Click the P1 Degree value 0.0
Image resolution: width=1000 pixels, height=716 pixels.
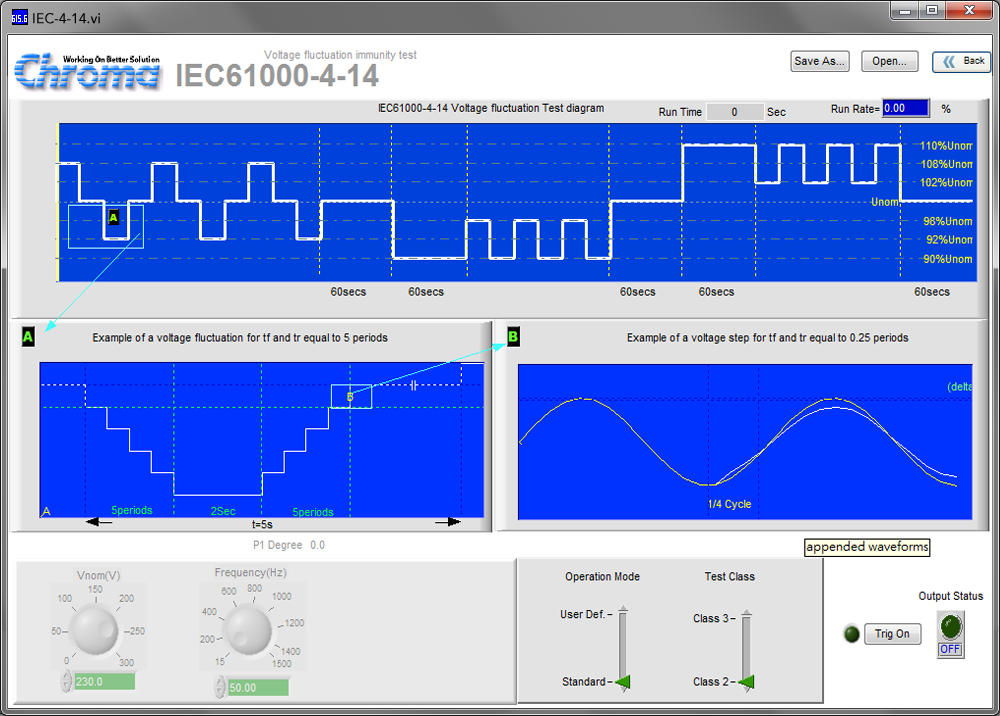318,545
